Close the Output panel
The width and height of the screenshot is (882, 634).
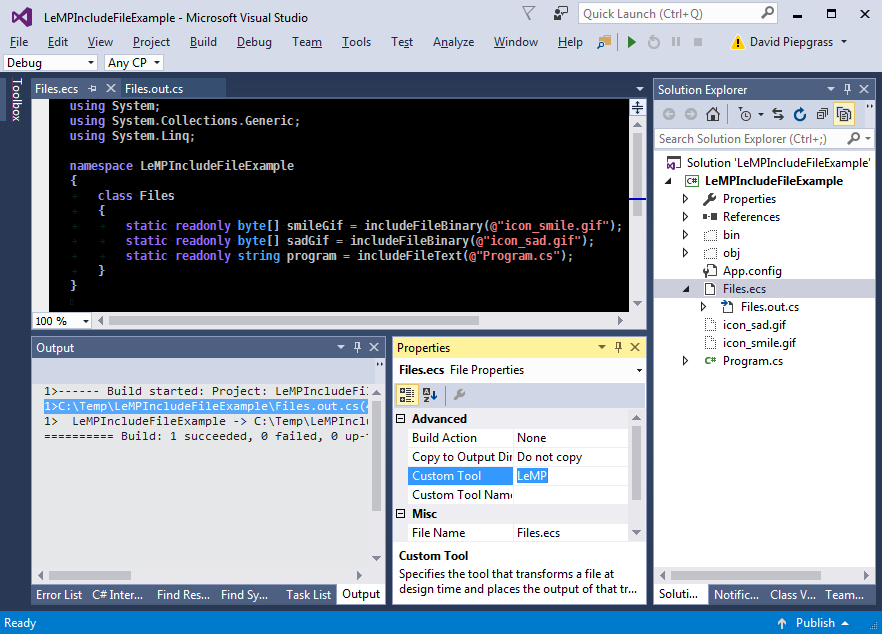coord(374,347)
